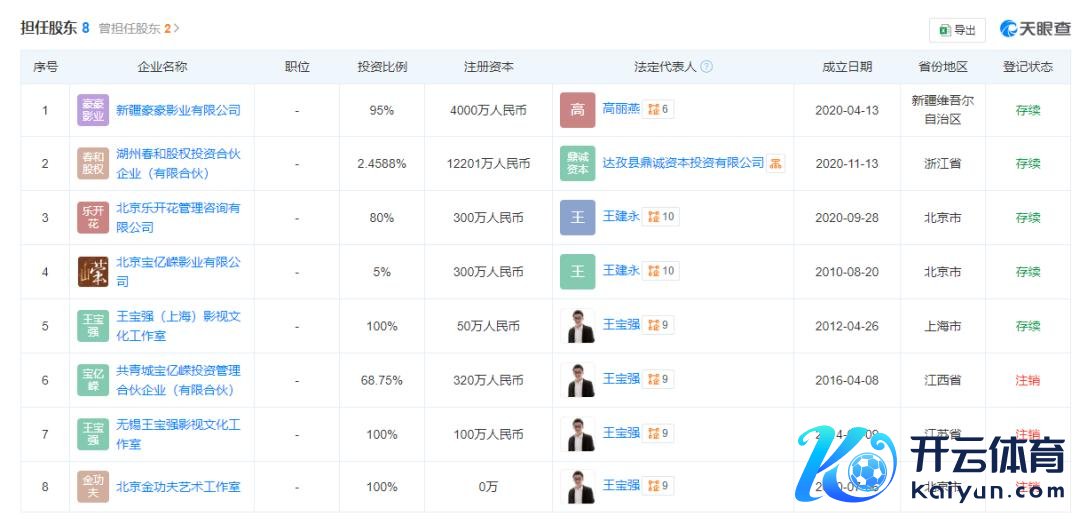Click the help icon beside 法定代表人 header

click(x=706, y=67)
